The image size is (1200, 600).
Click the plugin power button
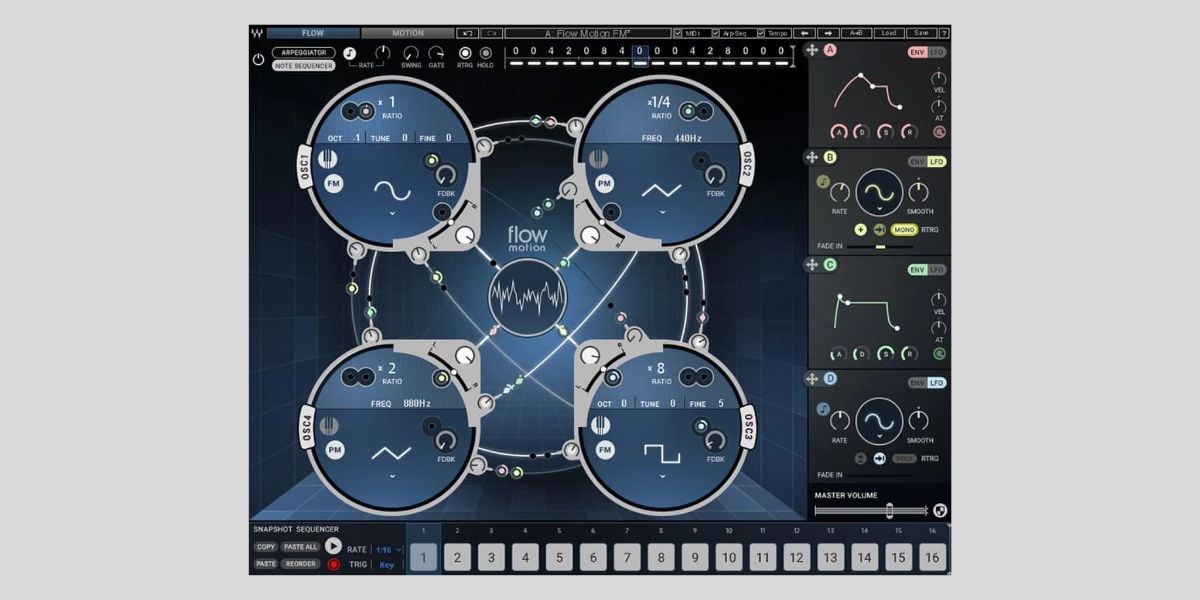click(x=258, y=60)
